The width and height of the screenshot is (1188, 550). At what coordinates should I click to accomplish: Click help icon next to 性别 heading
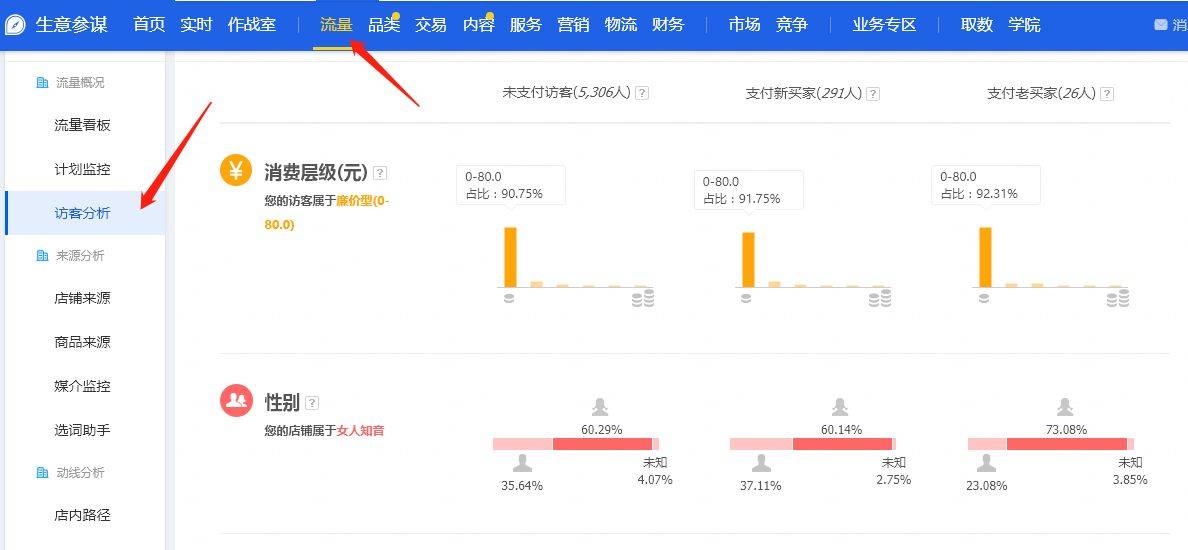[312, 403]
